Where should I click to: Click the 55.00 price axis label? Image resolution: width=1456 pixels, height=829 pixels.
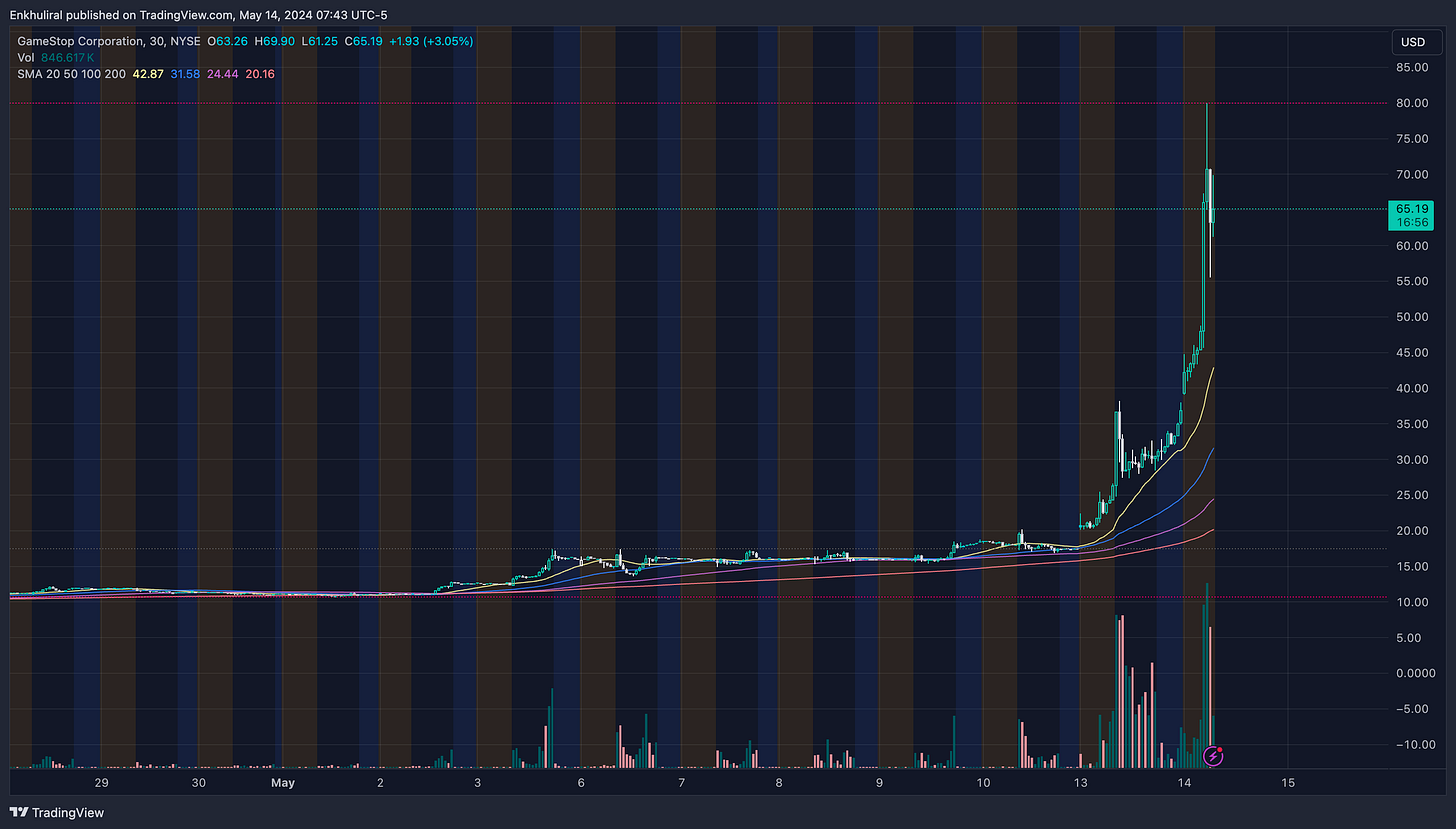pos(1413,282)
